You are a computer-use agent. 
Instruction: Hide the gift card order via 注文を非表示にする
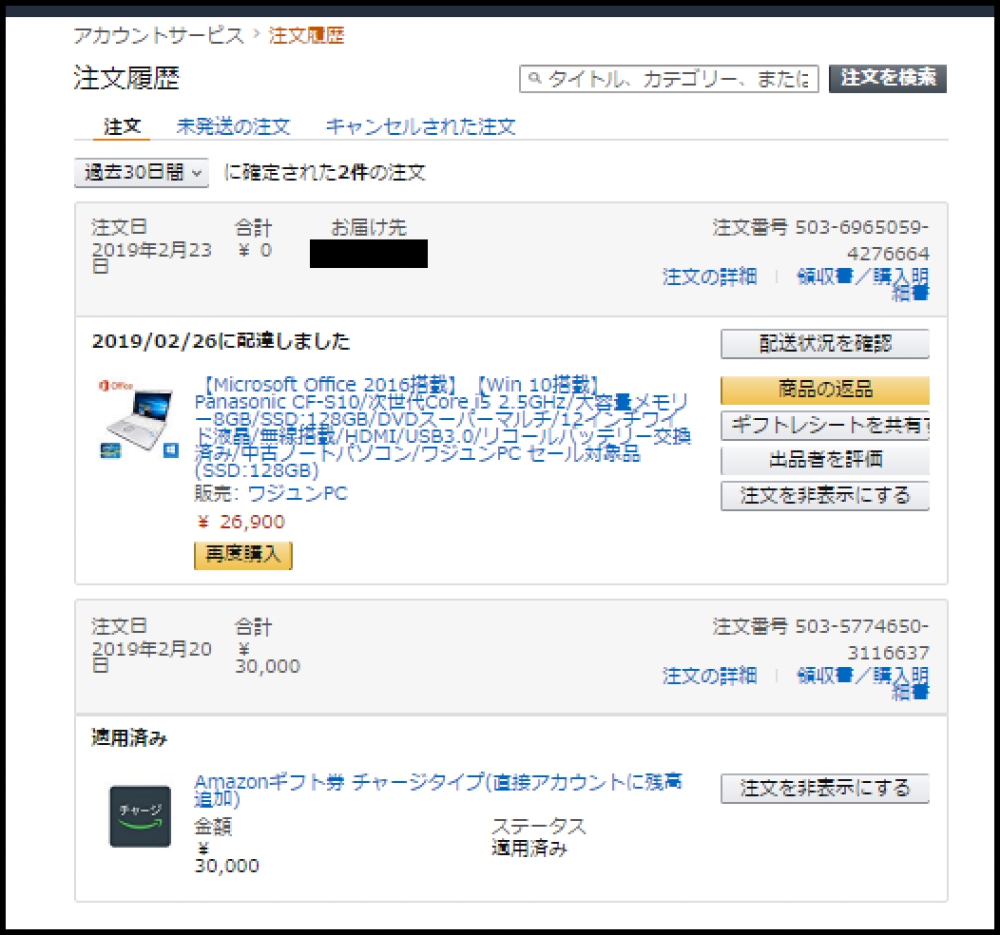(x=825, y=788)
